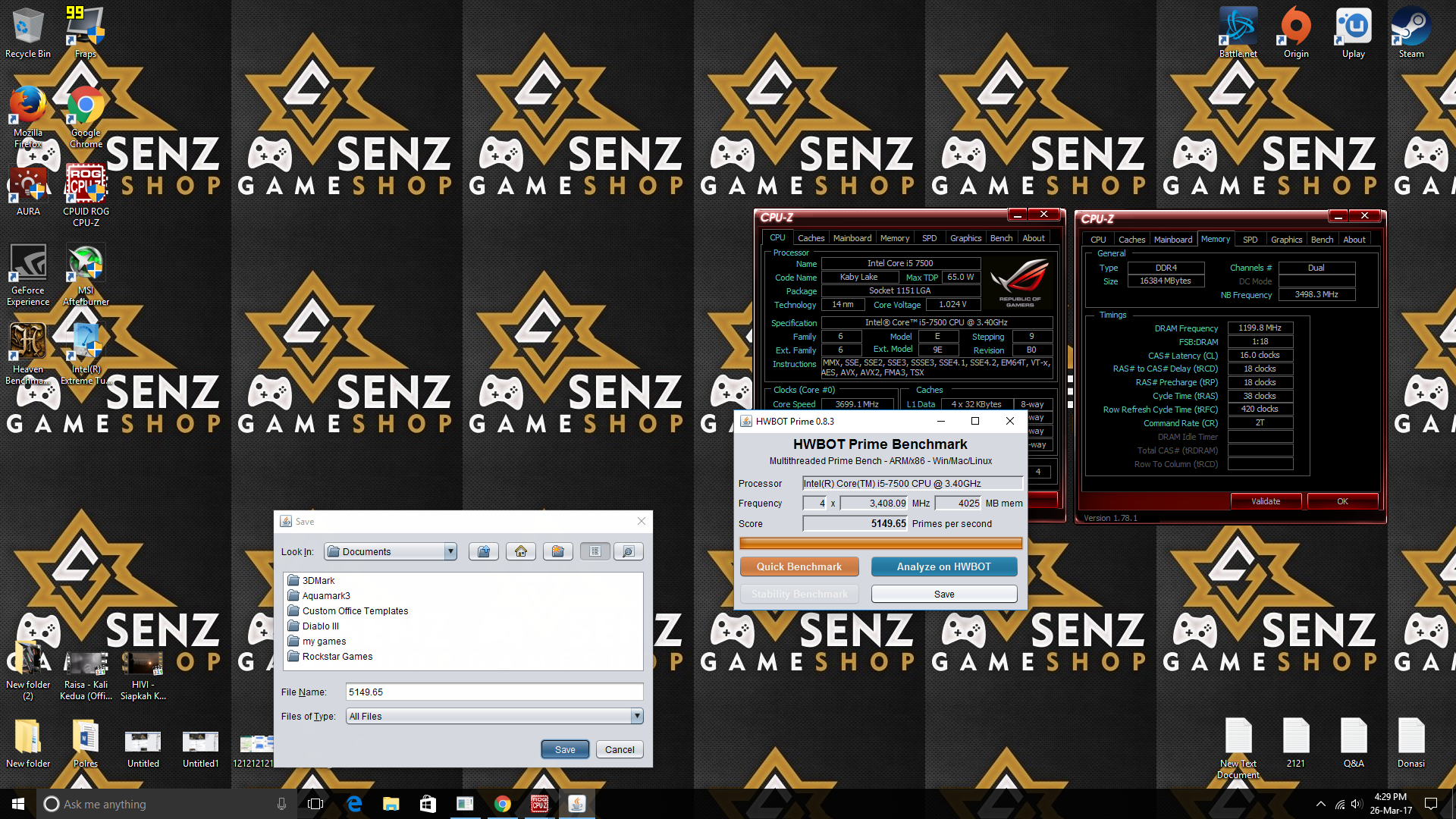The height and width of the screenshot is (819, 1456).
Task: Go up one folder level in Save dialog
Action: pyautogui.click(x=484, y=551)
